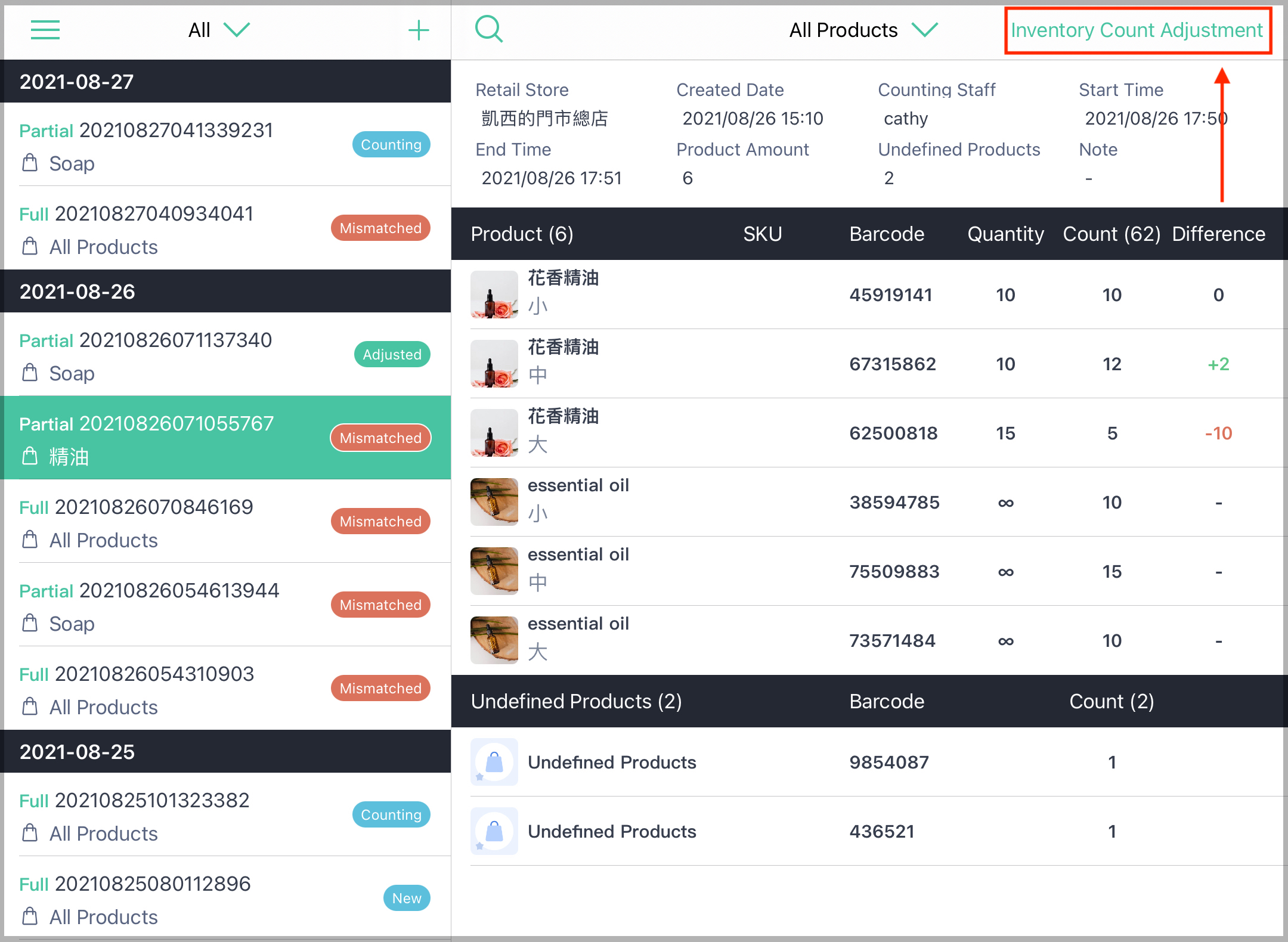1288x942 pixels.
Task: Click bag icon beside 精油
Action: point(30,456)
